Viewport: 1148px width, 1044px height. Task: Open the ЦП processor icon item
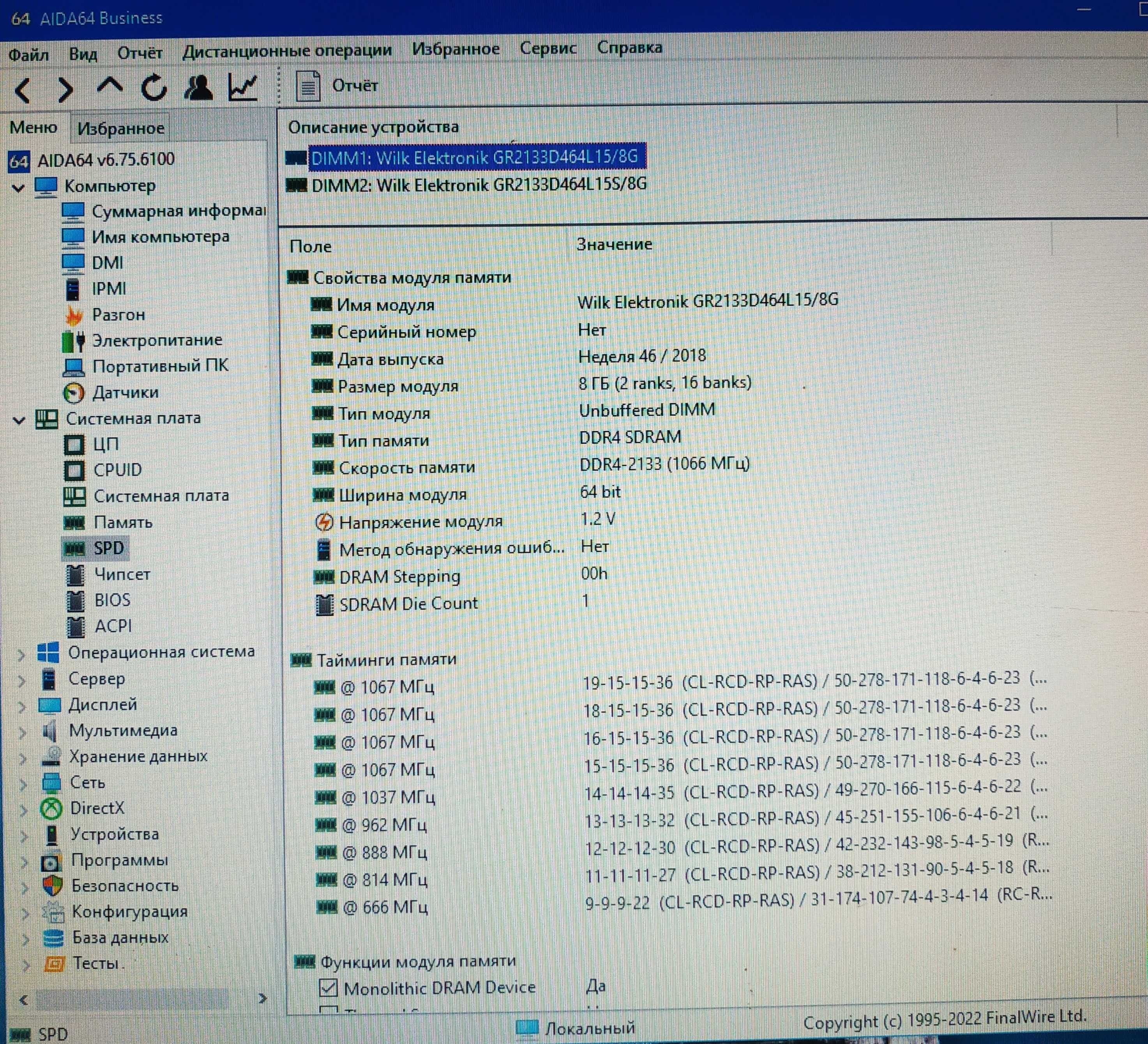coord(74,445)
